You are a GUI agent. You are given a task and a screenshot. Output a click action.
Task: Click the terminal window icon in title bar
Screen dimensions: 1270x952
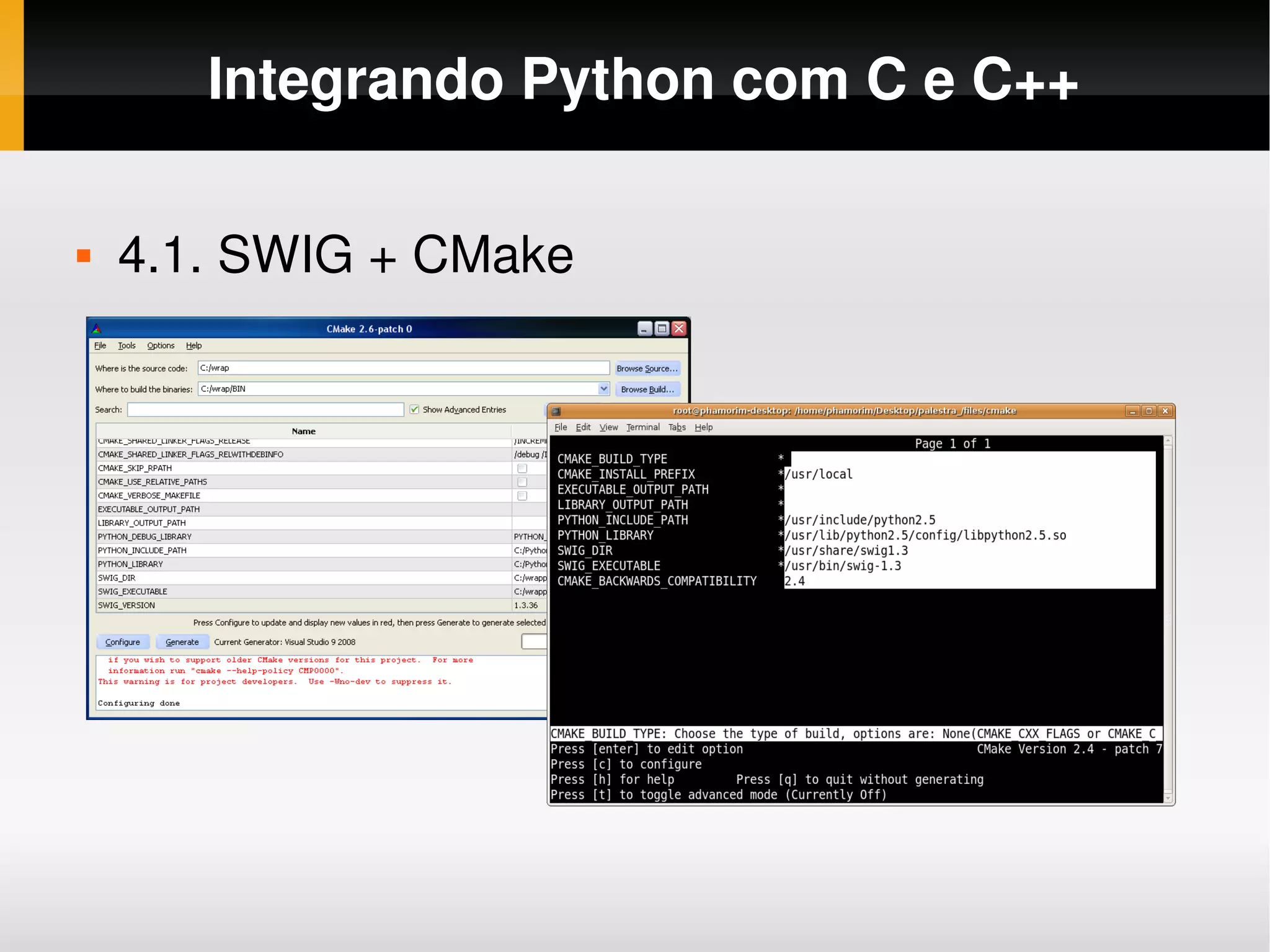[556, 411]
